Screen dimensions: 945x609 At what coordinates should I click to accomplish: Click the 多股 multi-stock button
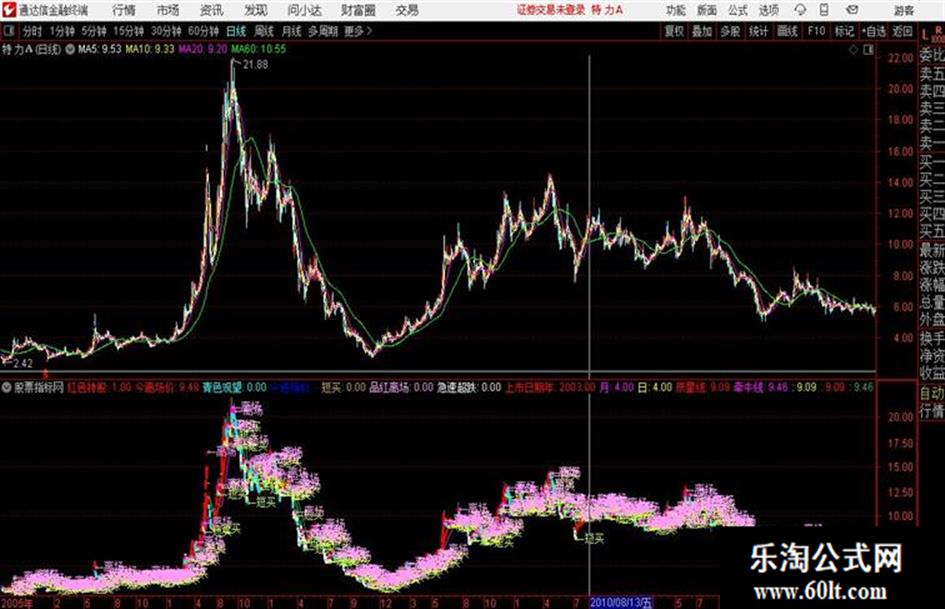730,31
